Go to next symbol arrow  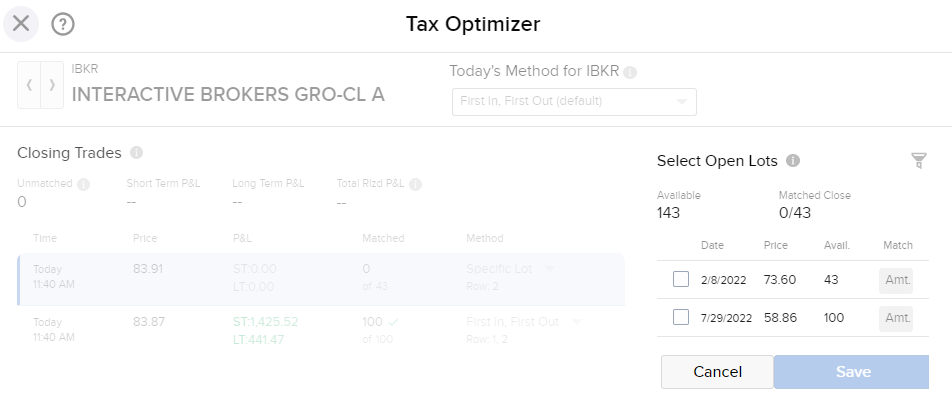click(52, 85)
